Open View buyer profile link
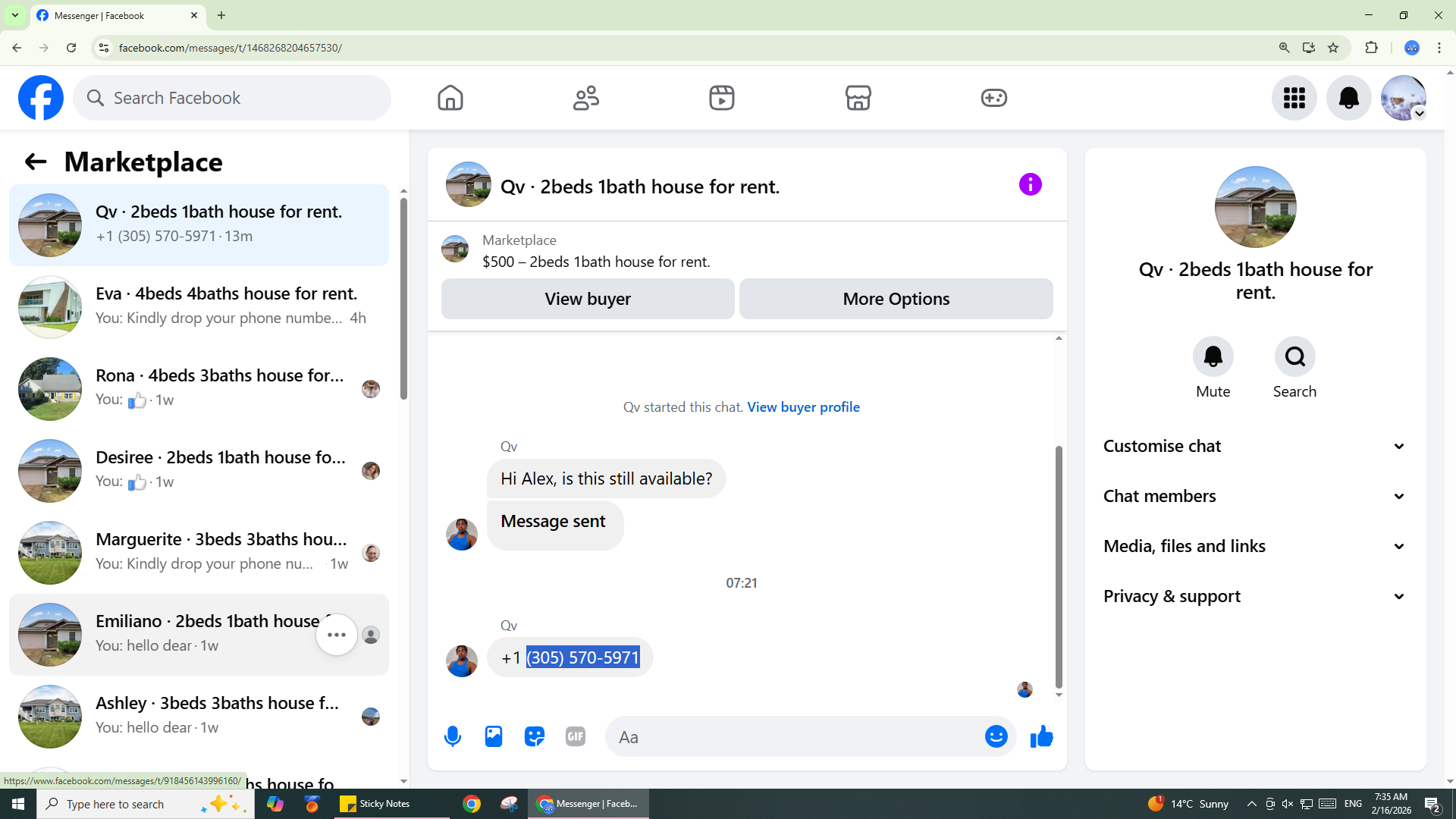1456x819 pixels. [x=803, y=407]
